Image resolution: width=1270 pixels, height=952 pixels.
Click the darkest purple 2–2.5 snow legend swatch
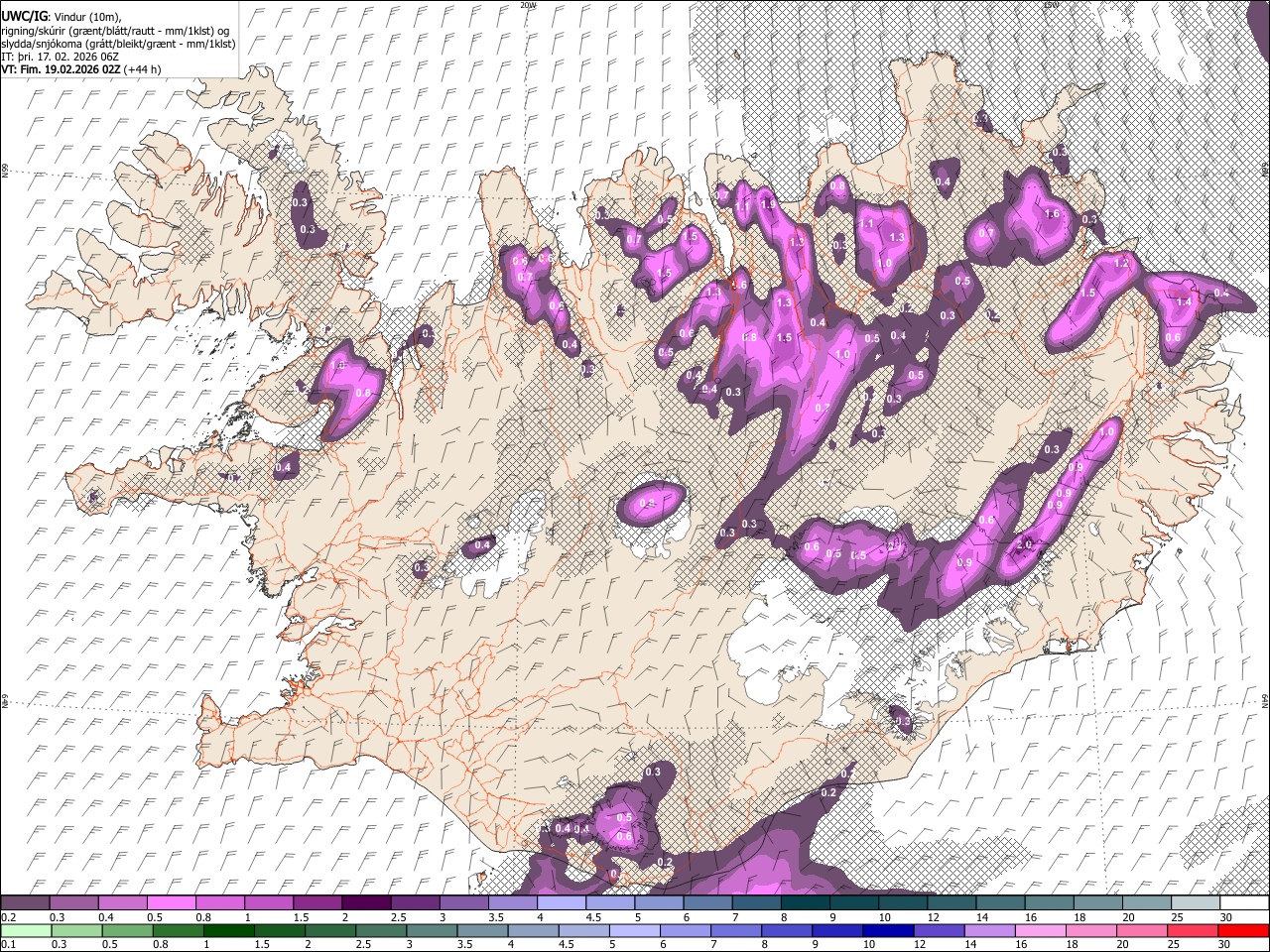(366, 902)
